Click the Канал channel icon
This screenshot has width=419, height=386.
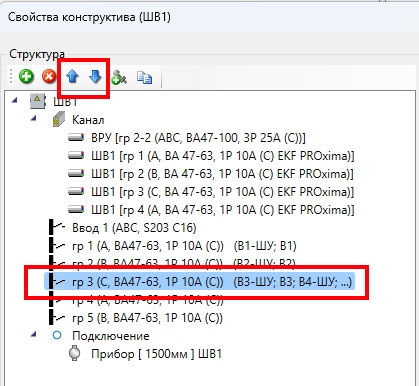(x=59, y=119)
